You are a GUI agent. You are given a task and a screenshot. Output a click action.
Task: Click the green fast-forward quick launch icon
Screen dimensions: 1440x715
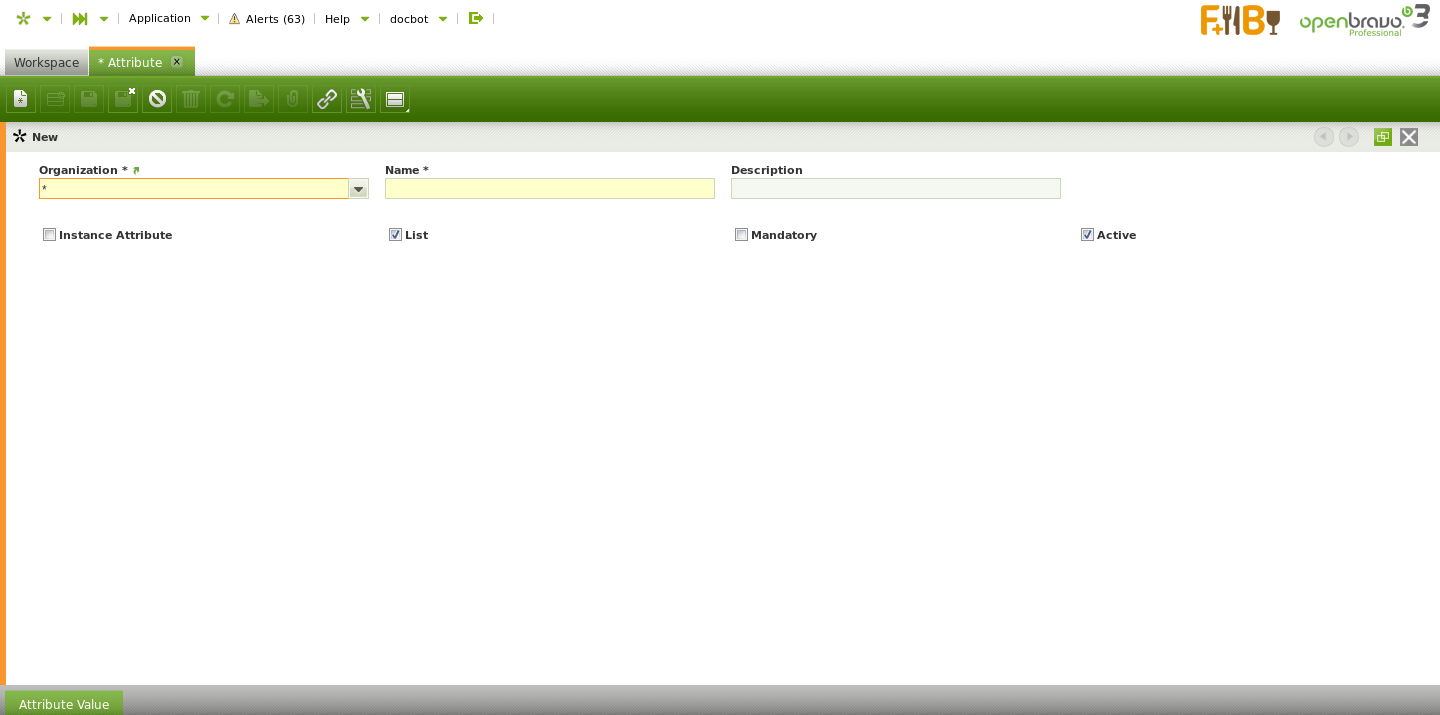(x=80, y=19)
